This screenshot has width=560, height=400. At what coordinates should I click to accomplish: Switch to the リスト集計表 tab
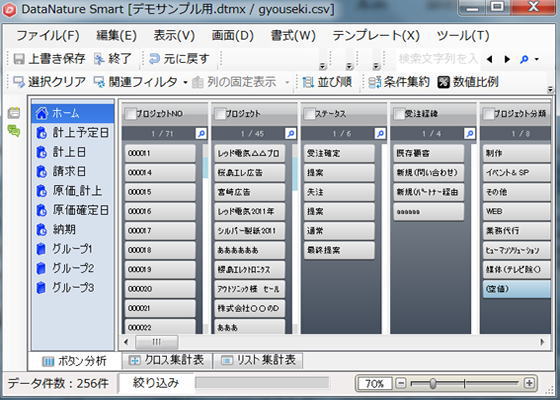tap(258, 360)
